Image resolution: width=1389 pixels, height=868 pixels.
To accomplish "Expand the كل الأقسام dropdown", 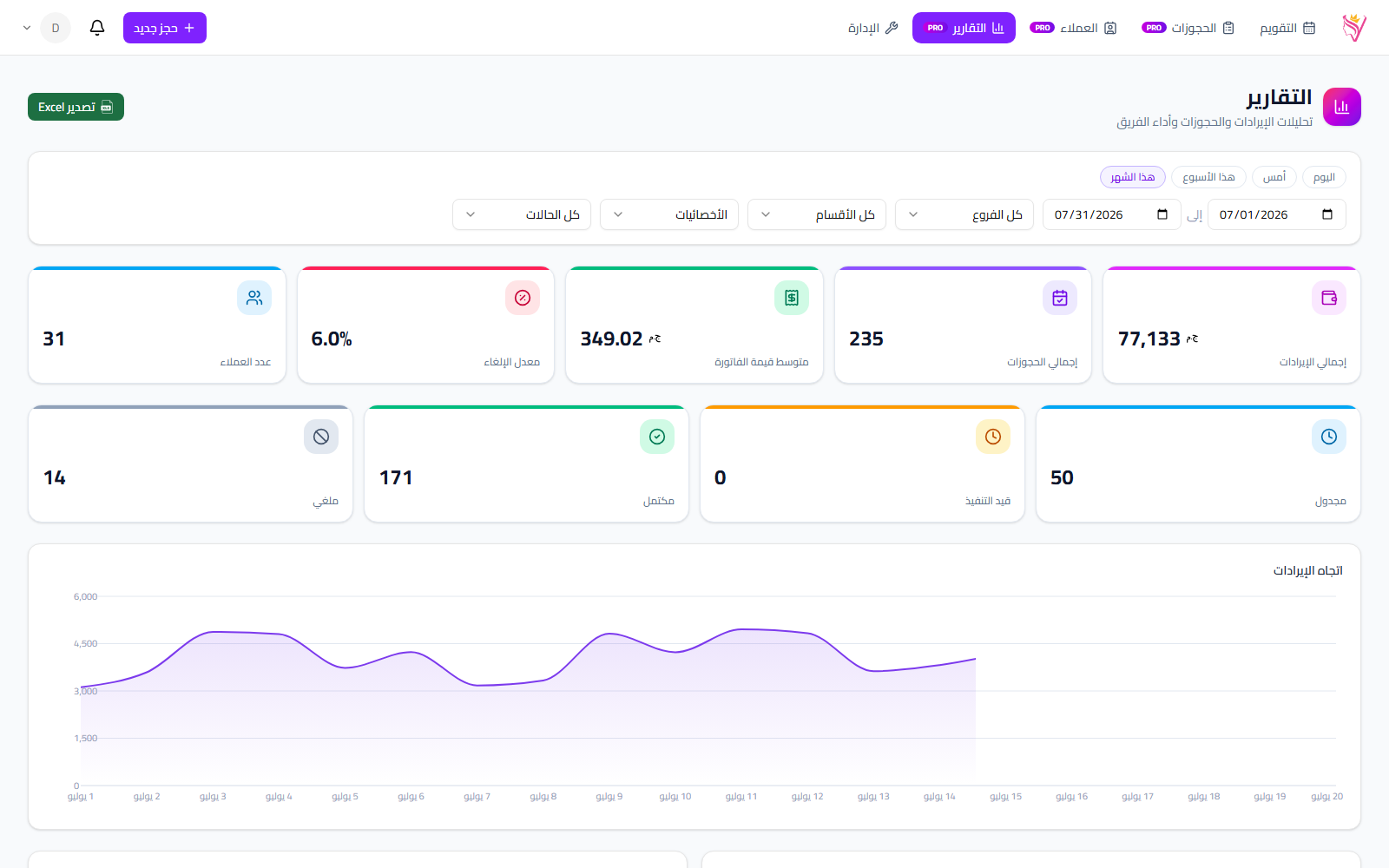I will (817, 214).
